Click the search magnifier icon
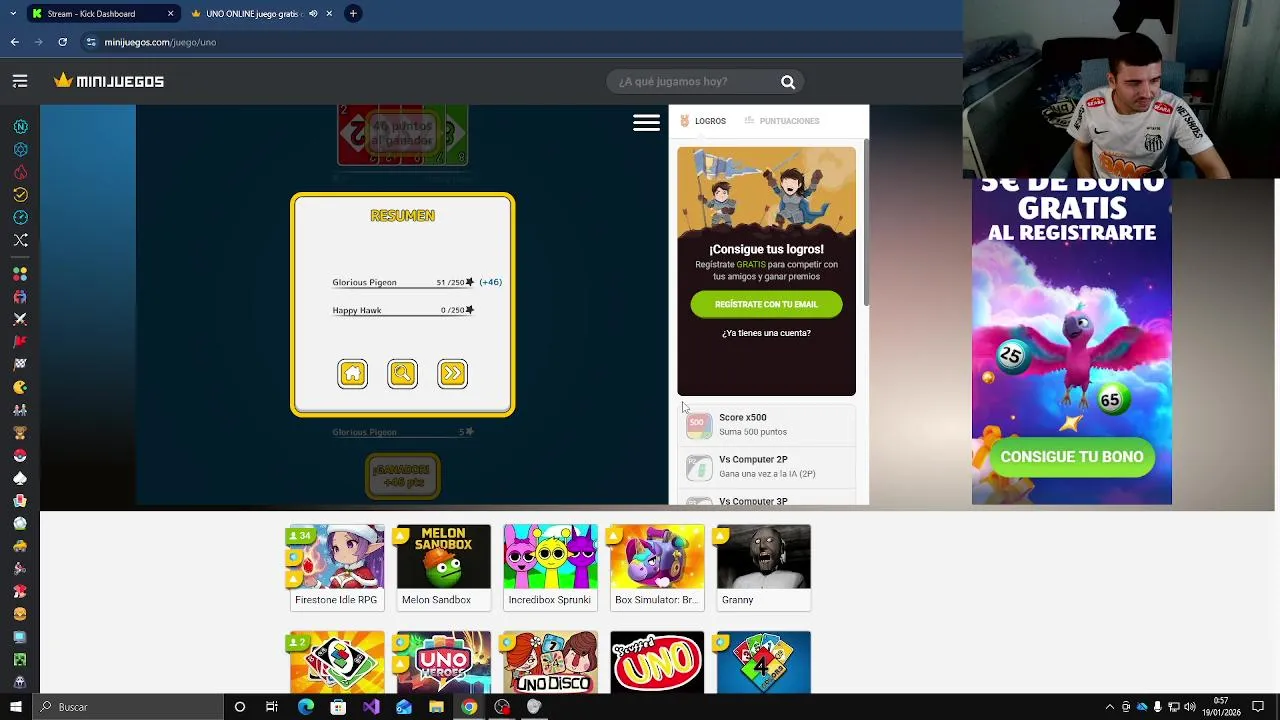 788,82
